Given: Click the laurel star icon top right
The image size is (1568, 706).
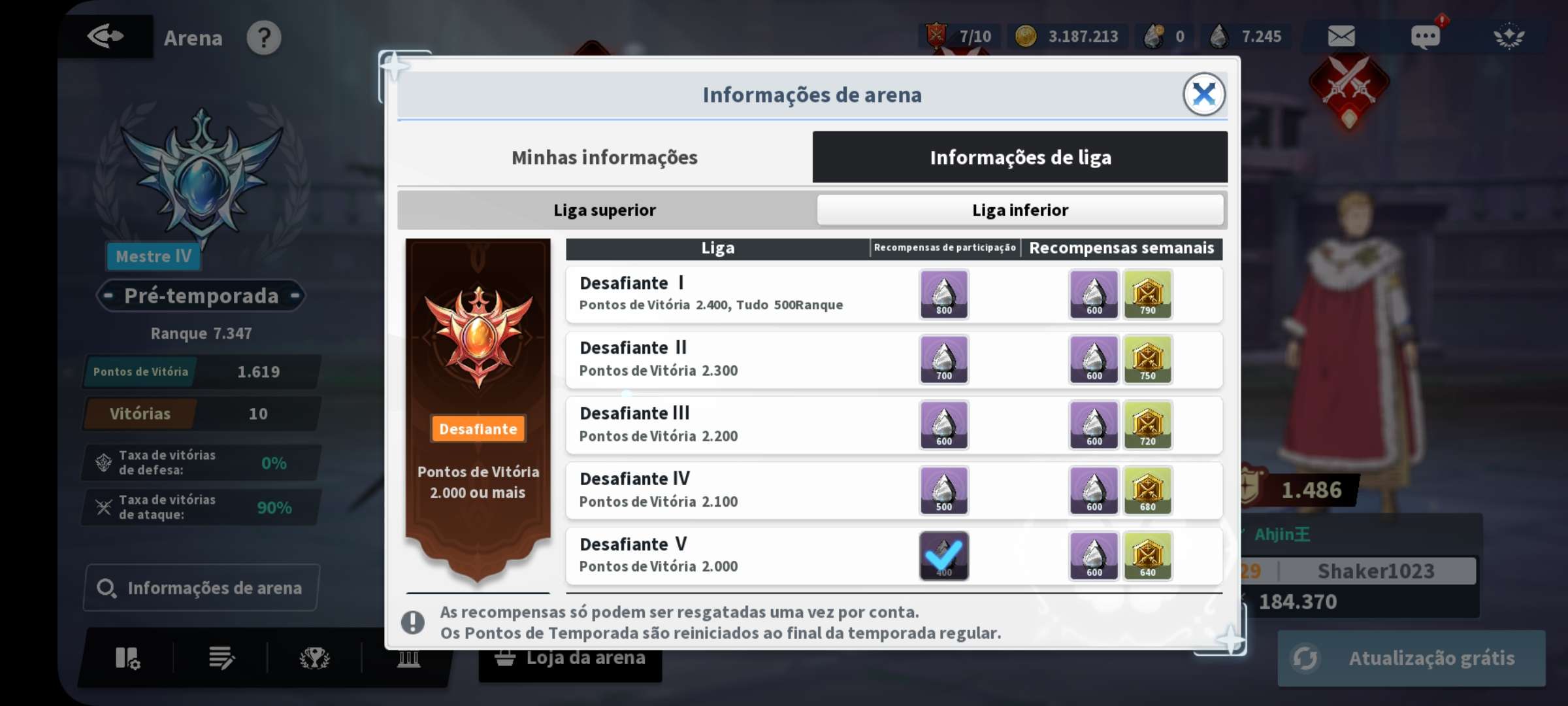Looking at the screenshot, I should (1509, 37).
